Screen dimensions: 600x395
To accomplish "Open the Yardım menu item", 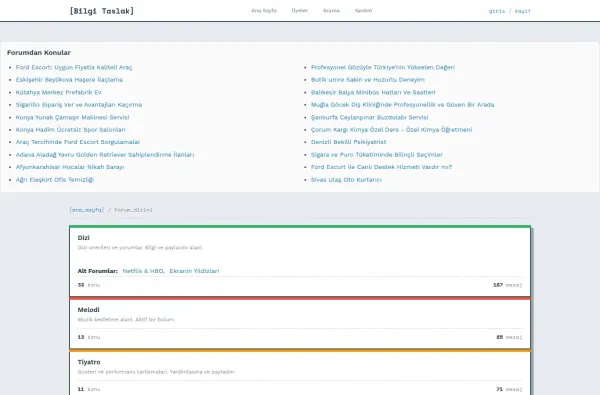I will click(x=363, y=11).
